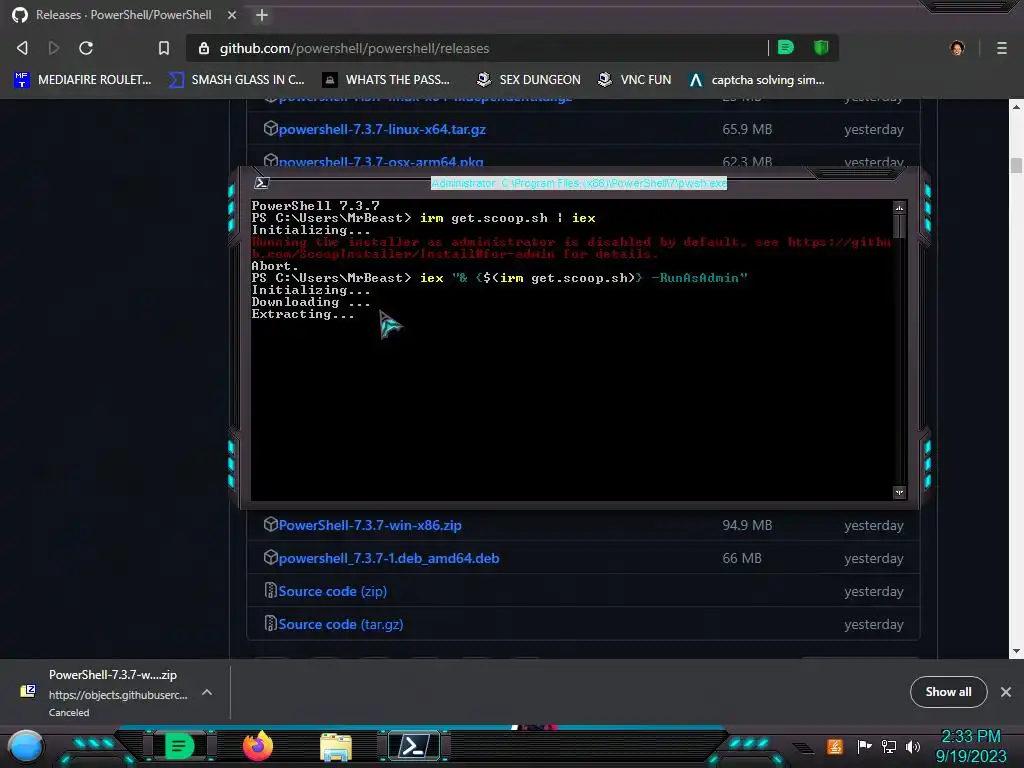Screen dimensions: 1024x768
Task: Open captcha solving sim... bookmark
Action: pyautogui.click(x=757, y=80)
